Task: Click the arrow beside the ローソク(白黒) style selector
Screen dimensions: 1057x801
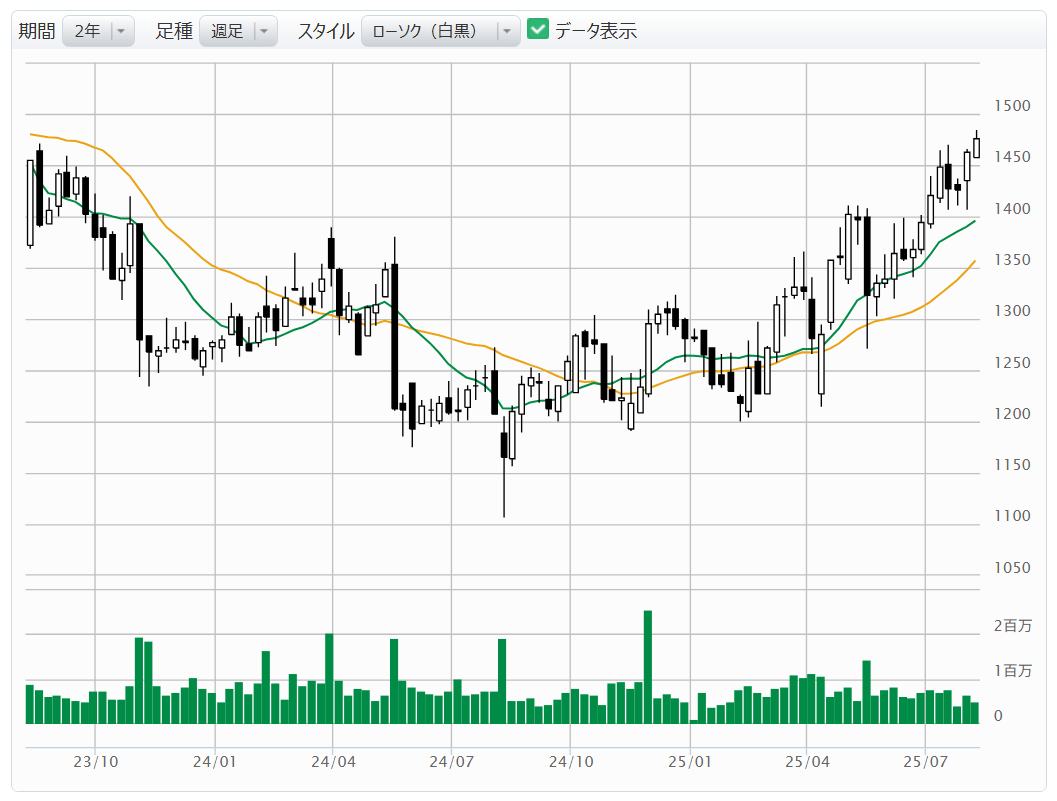Action: point(507,31)
